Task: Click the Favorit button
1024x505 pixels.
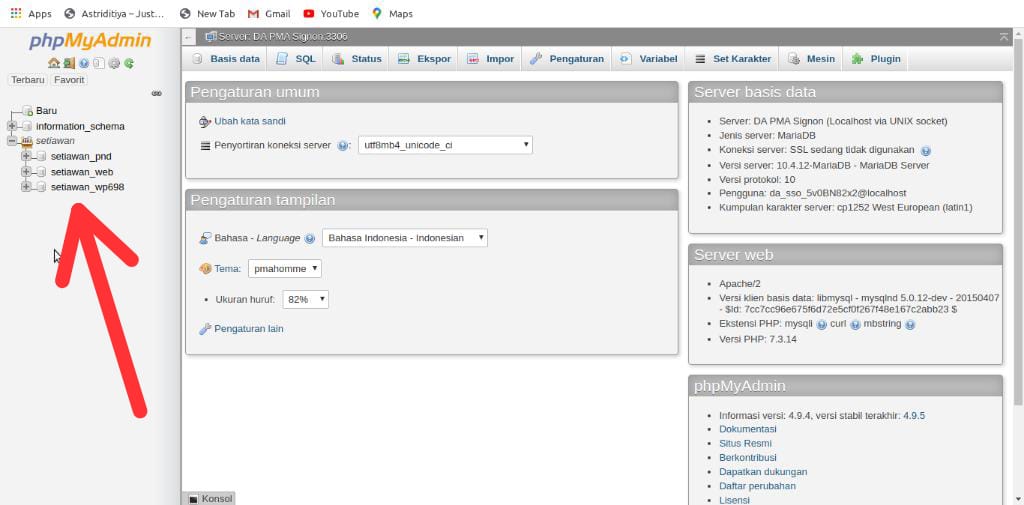Action: 69,80
